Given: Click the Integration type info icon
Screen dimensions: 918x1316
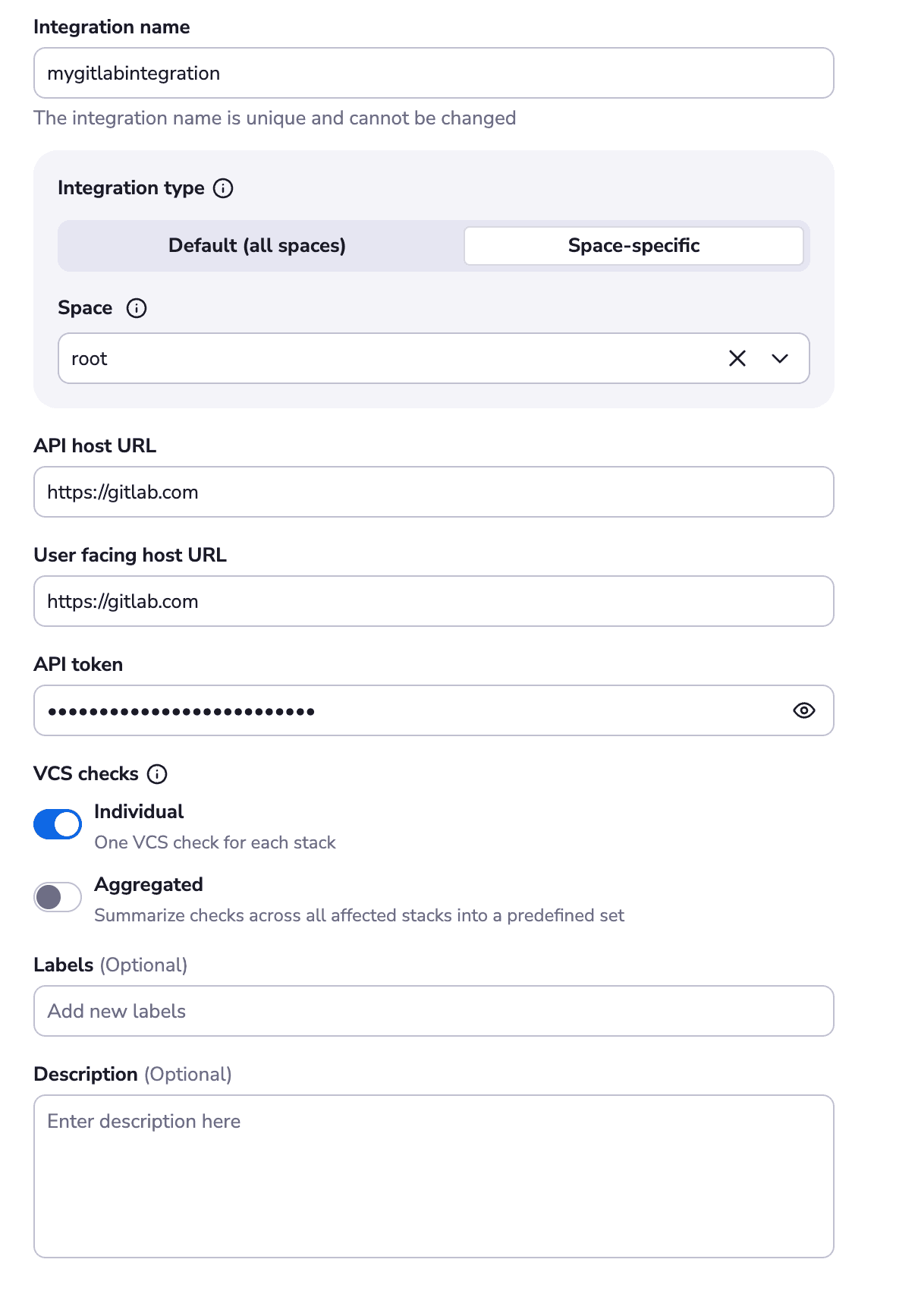Looking at the screenshot, I should (x=223, y=188).
